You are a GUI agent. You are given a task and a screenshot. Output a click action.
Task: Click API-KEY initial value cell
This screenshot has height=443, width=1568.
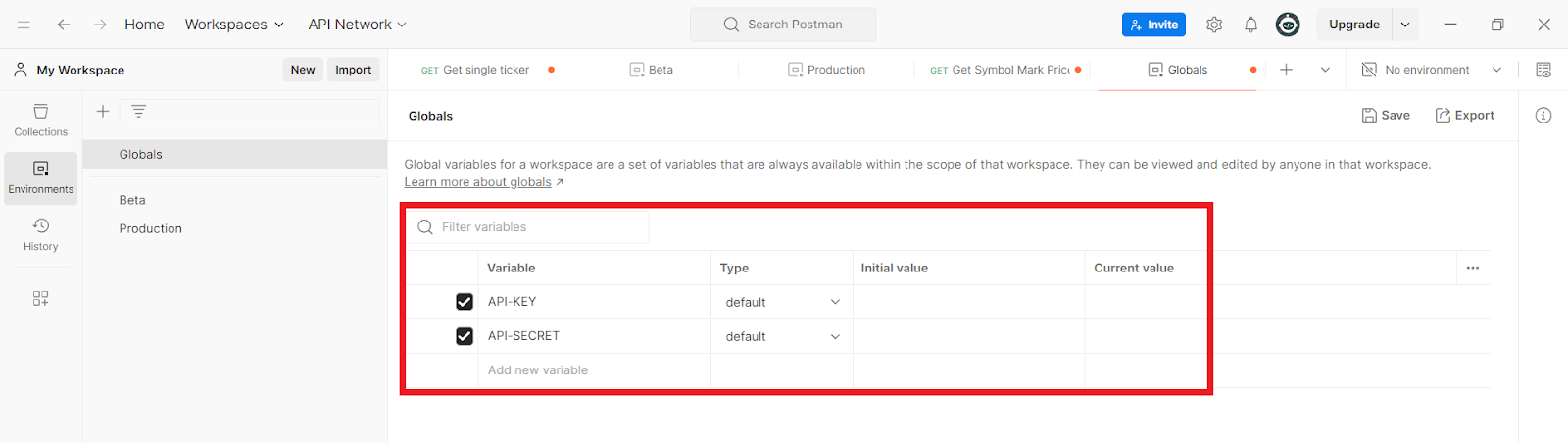click(x=968, y=302)
